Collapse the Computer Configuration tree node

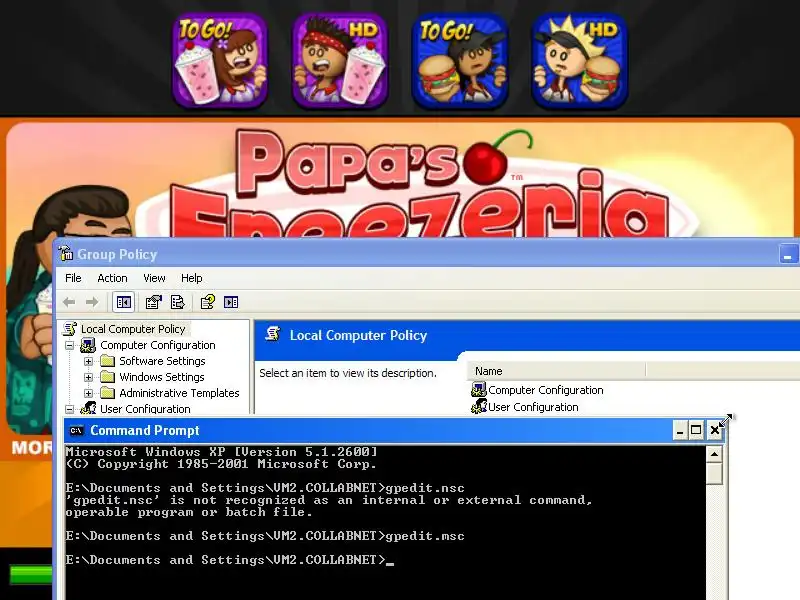pyautogui.click(x=69, y=345)
